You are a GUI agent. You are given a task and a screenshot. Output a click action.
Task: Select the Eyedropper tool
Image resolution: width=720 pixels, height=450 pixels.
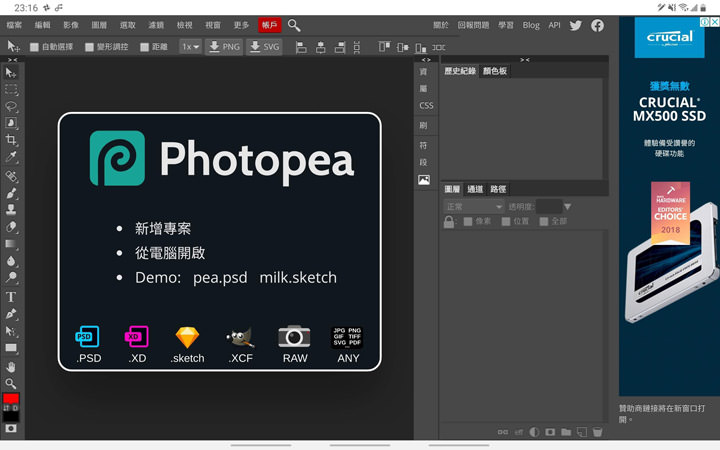click(11, 157)
